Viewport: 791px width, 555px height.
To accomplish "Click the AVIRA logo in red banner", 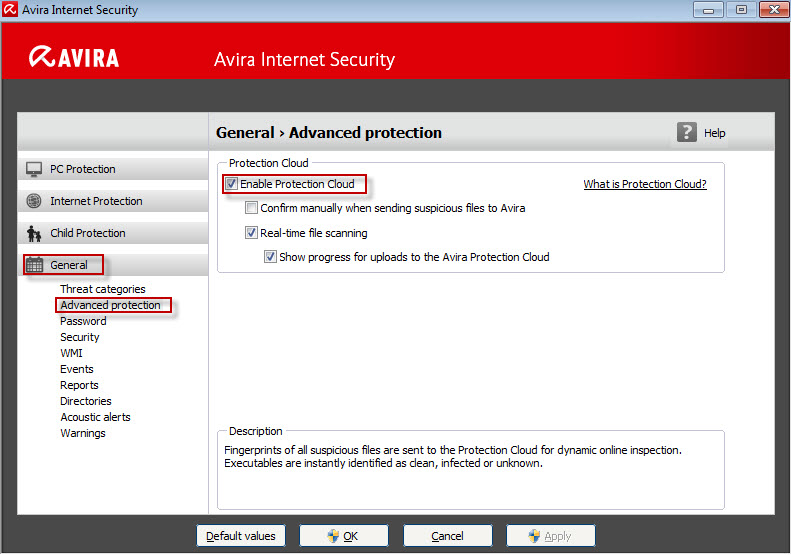I will (74, 57).
